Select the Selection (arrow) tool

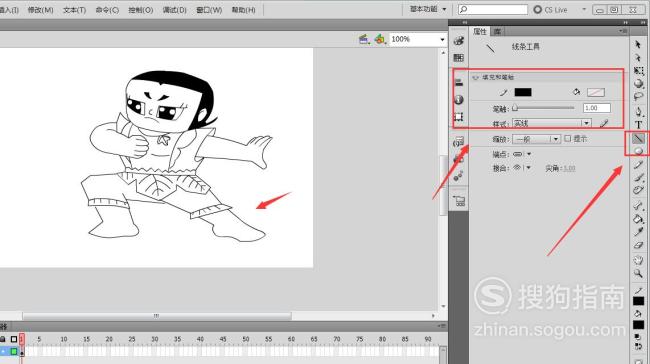click(x=638, y=44)
